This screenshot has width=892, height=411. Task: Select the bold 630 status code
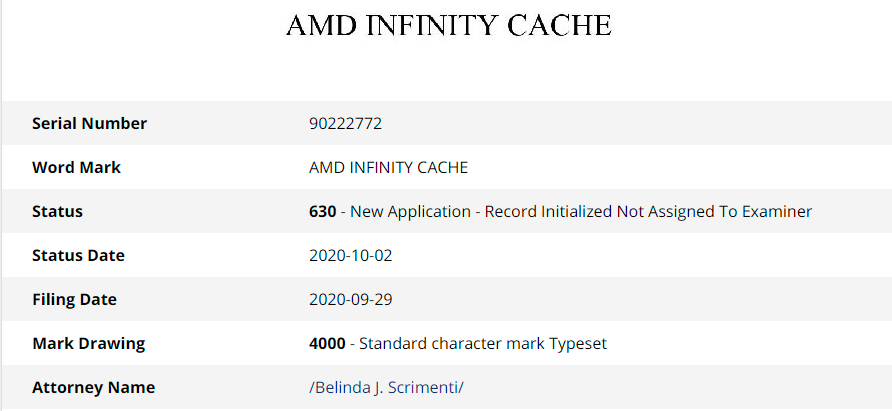(x=323, y=212)
